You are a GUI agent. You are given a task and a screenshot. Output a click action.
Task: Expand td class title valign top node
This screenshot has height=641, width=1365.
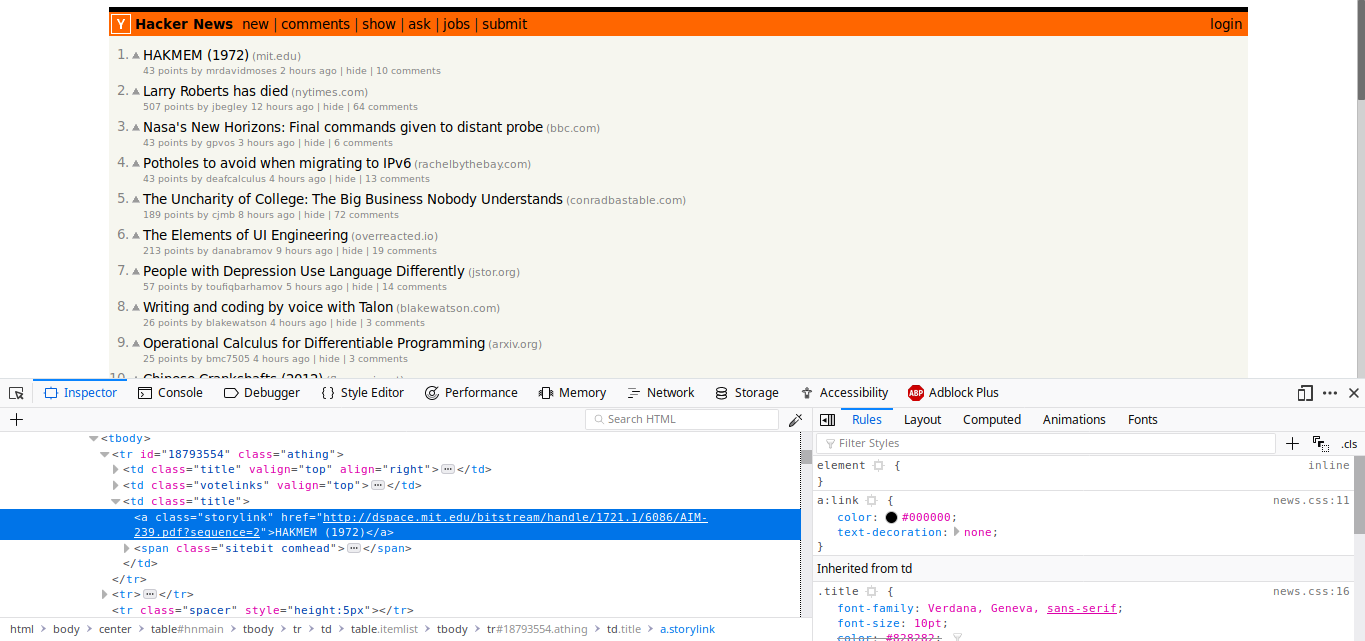(115, 470)
